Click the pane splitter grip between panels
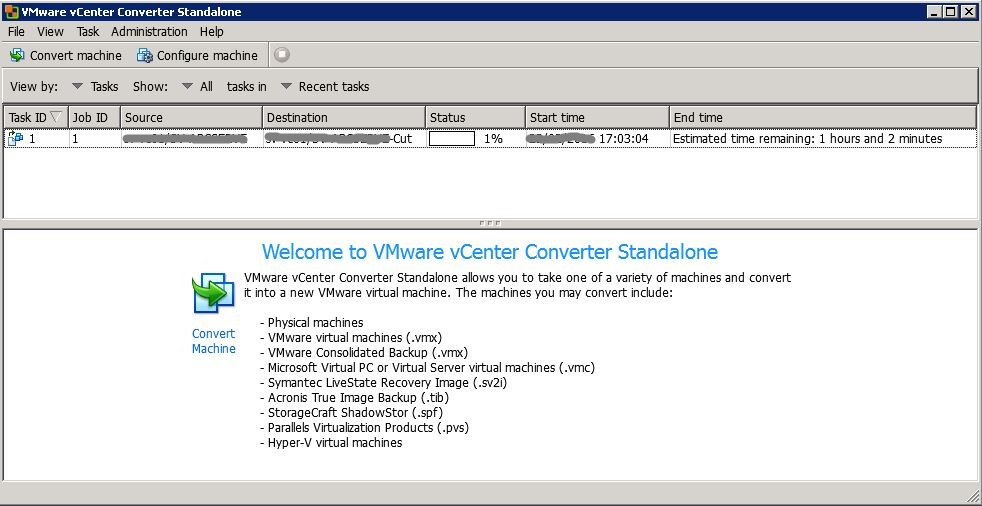The height and width of the screenshot is (506, 982). [x=490, y=223]
